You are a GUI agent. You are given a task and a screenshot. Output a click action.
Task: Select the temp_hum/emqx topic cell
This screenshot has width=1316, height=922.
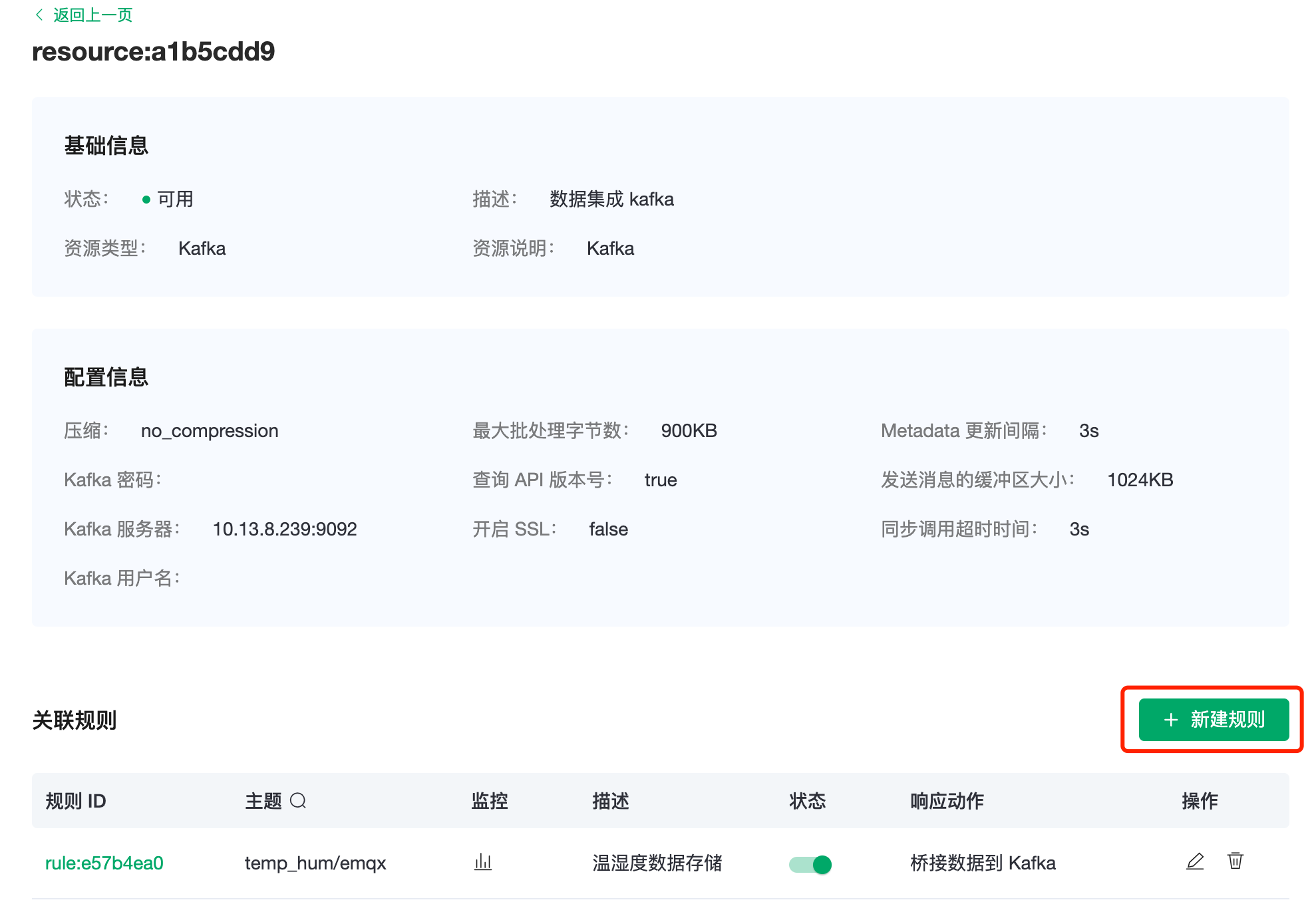pyautogui.click(x=315, y=863)
